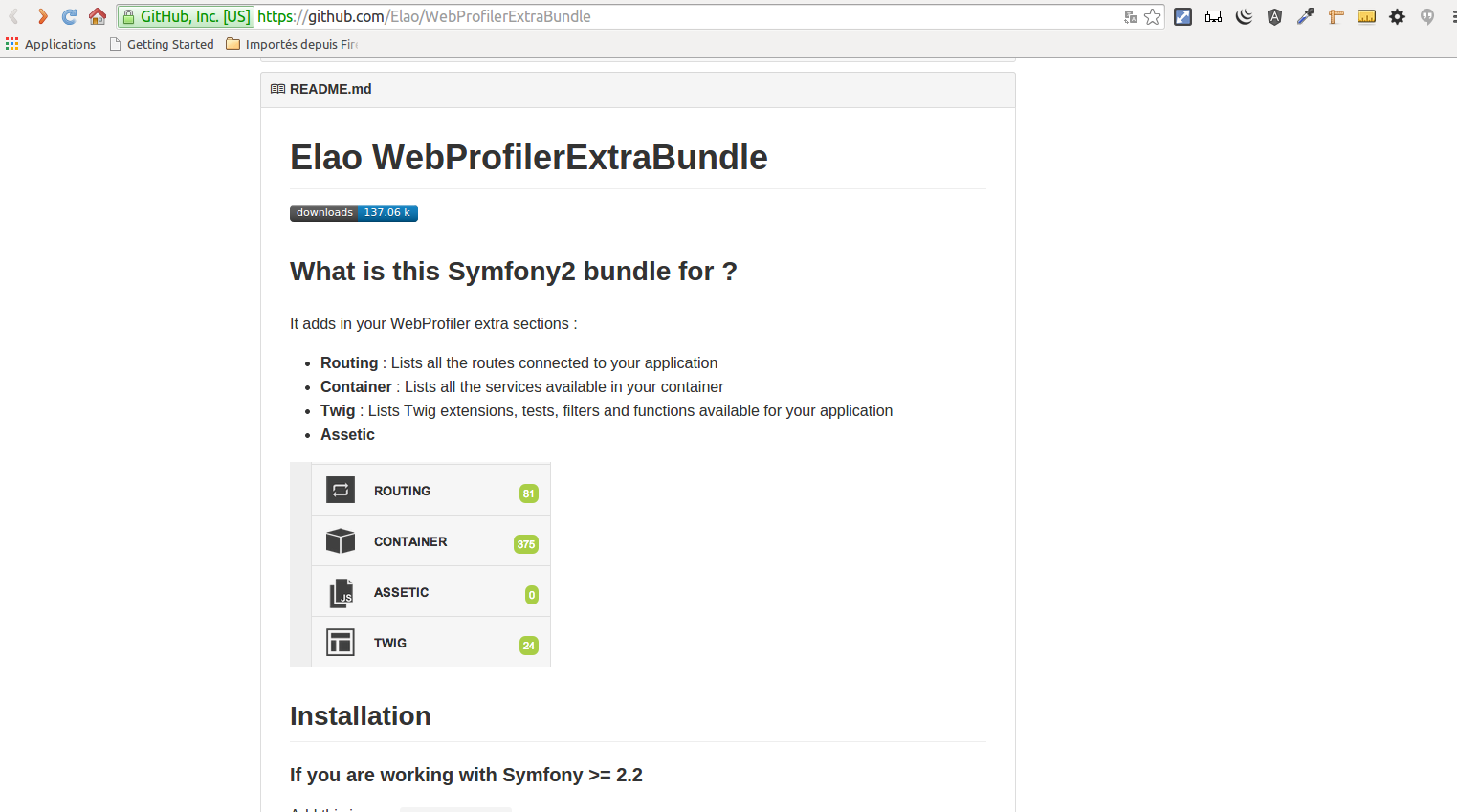The image size is (1457, 812).
Task: Open the Hangouts quote bubble extension
Action: coord(1427,16)
